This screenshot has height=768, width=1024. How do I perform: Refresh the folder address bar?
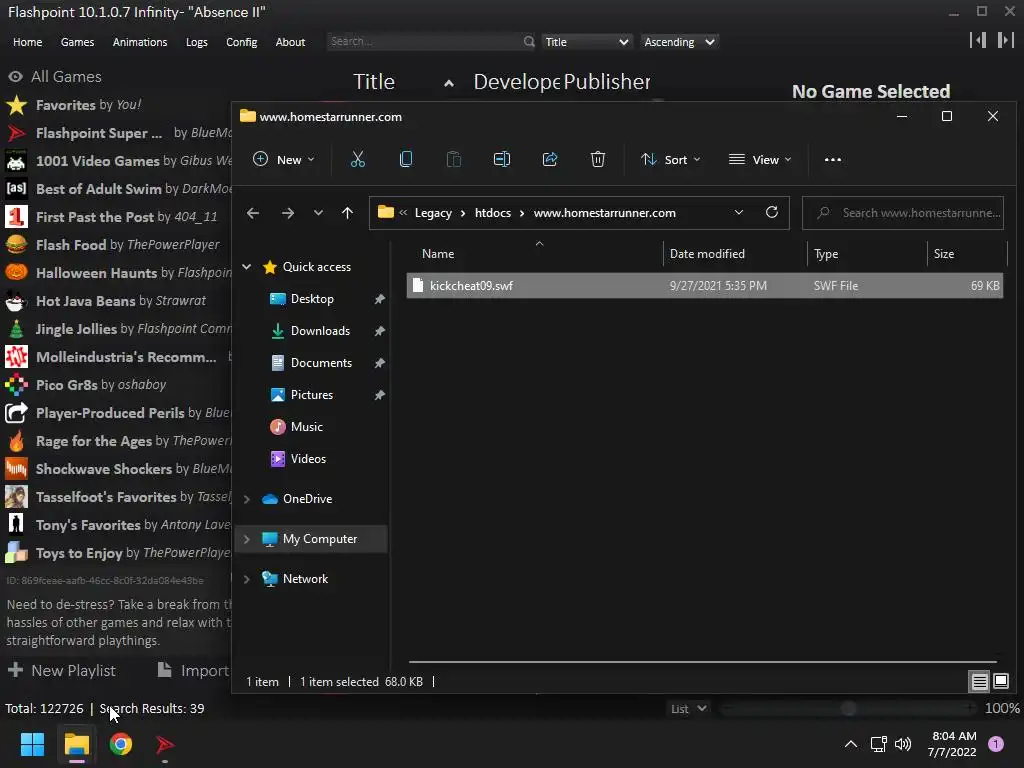click(x=771, y=212)
